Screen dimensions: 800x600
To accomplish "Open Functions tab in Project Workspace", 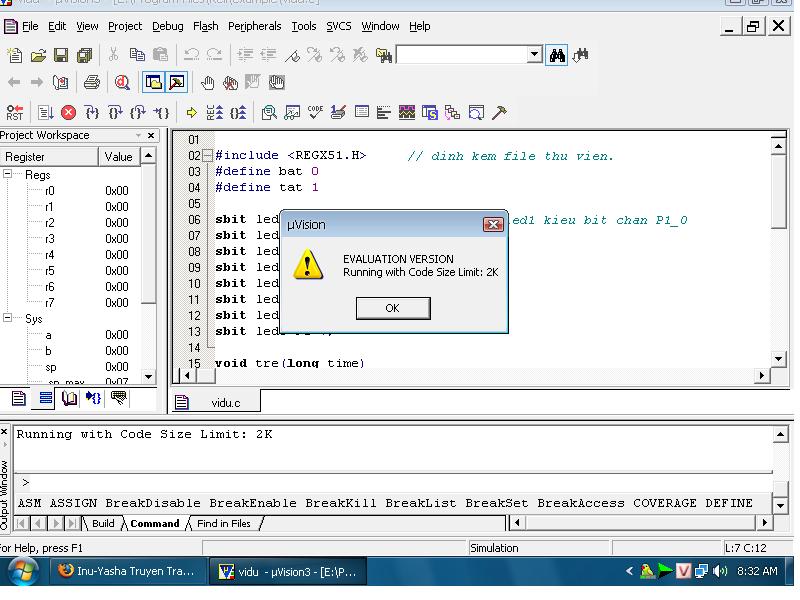I will 93,398.
